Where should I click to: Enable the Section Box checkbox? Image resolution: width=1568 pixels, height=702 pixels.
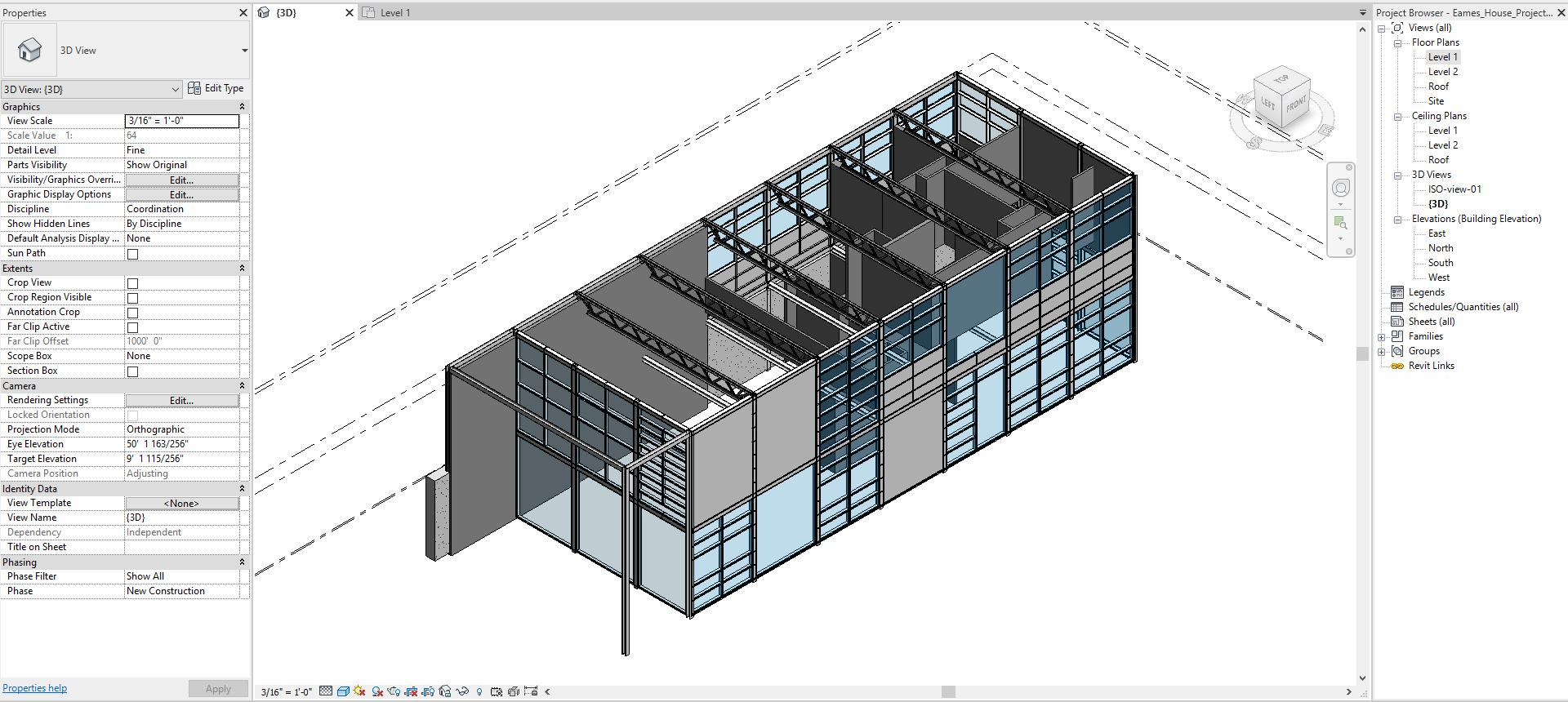pyautogui.click(x=132, y=371)
